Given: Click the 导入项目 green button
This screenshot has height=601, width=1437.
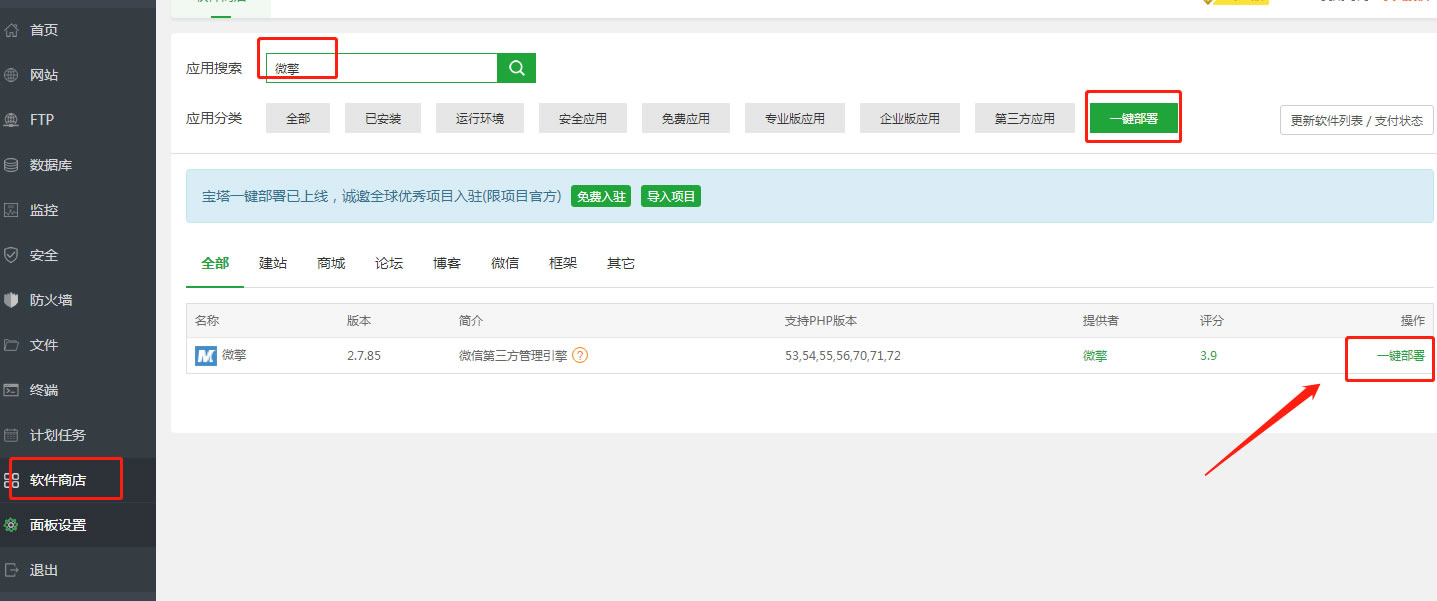Looking at the screenshot, I should [671, 196].
